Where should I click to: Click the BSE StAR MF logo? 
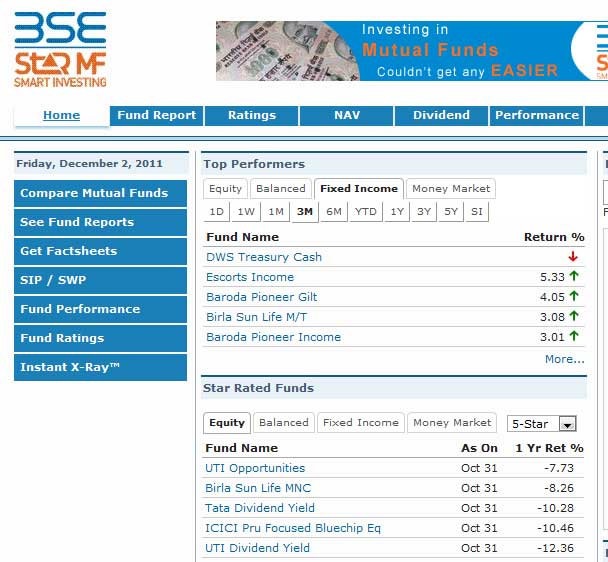60,50
